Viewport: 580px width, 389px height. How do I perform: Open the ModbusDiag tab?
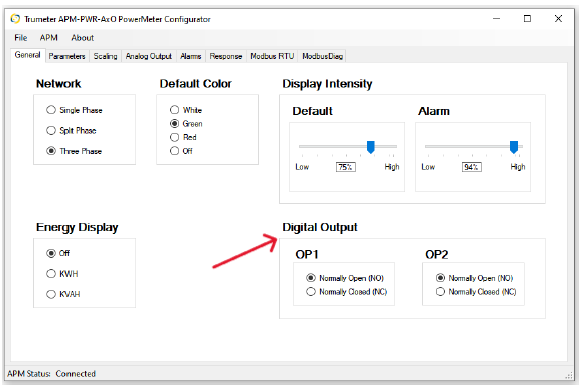pyautogui.click(x=323, y=56)
